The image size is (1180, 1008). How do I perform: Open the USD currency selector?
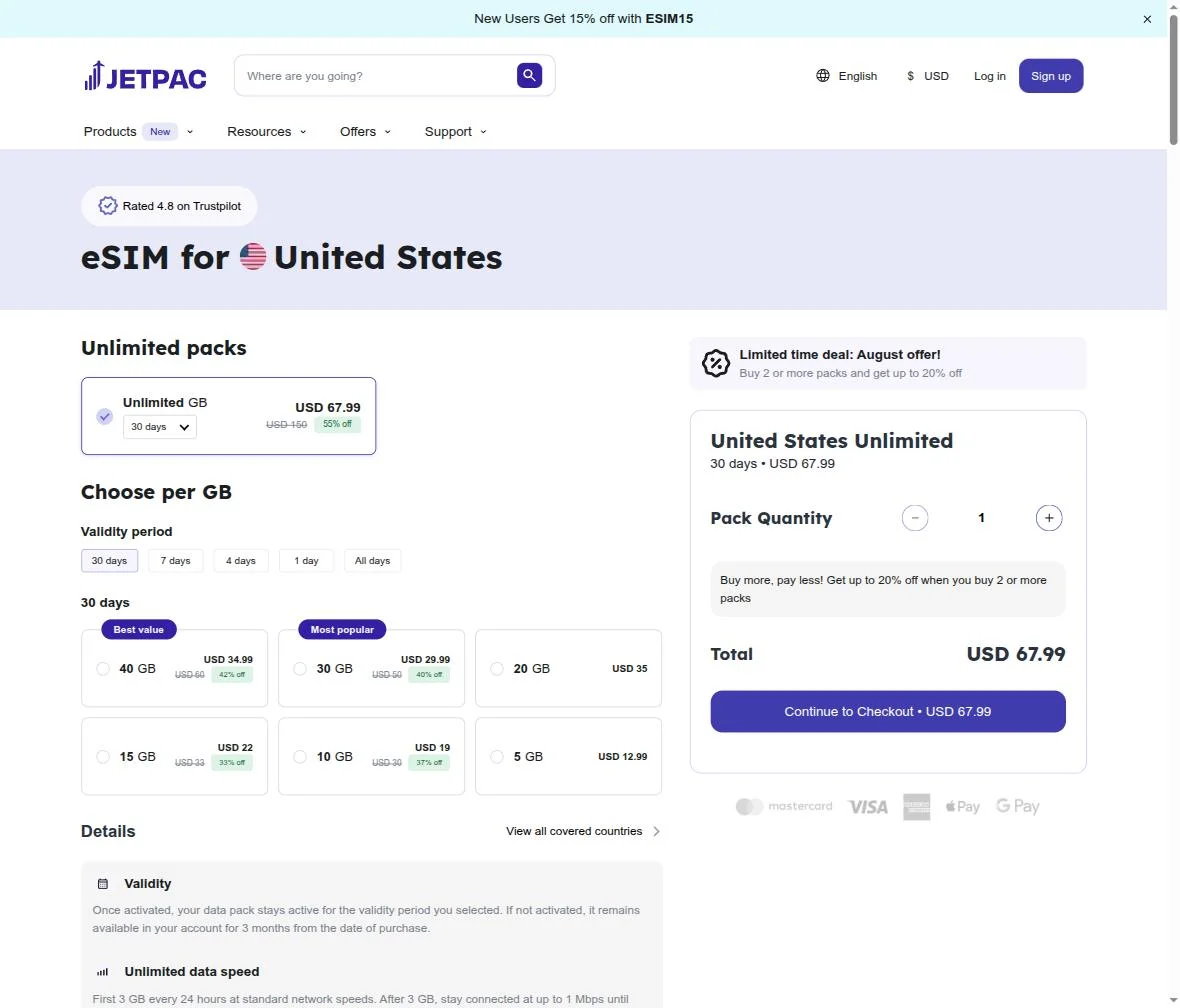[927, 76]
